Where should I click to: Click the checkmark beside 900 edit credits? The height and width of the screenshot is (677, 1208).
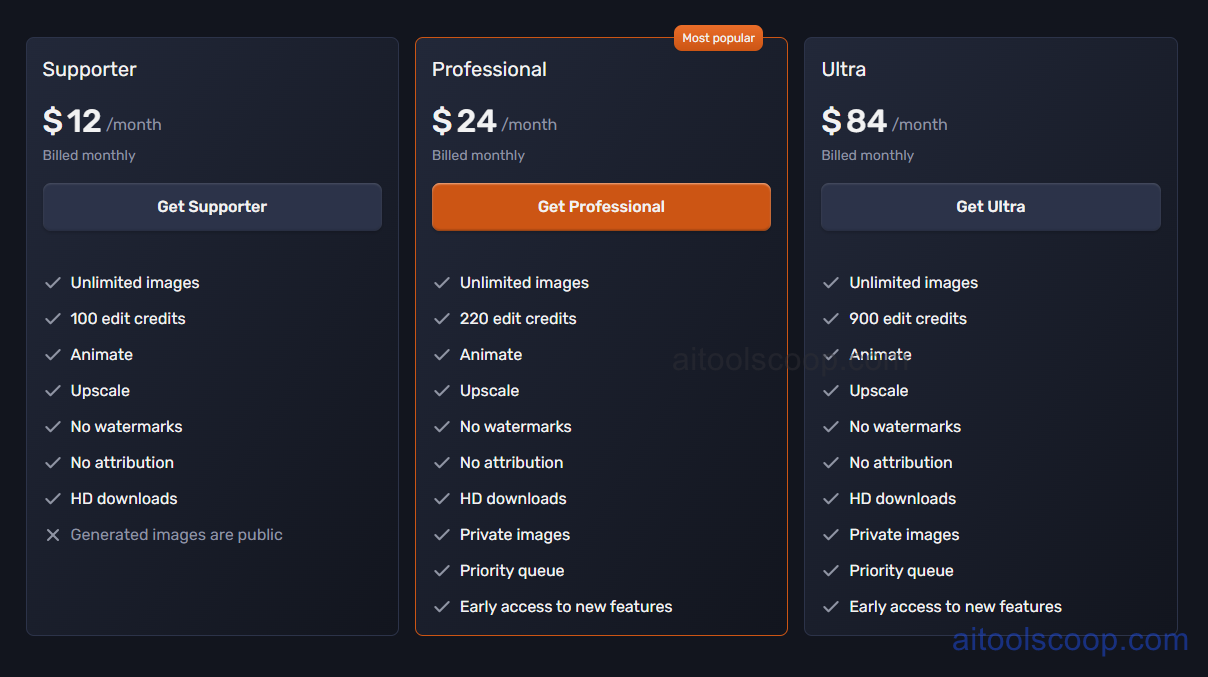(x=831, y=319)
